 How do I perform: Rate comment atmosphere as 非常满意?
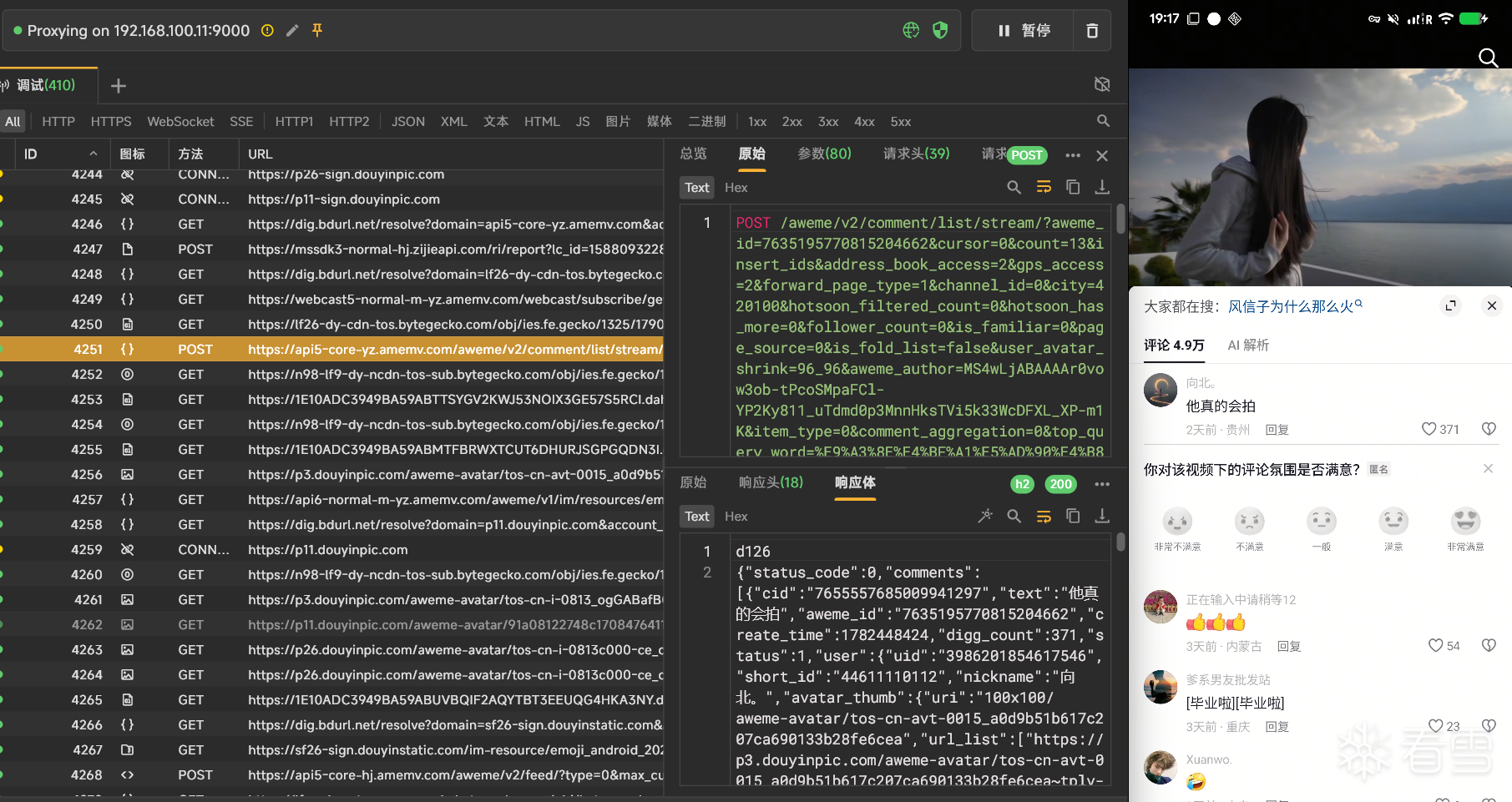1465,529
